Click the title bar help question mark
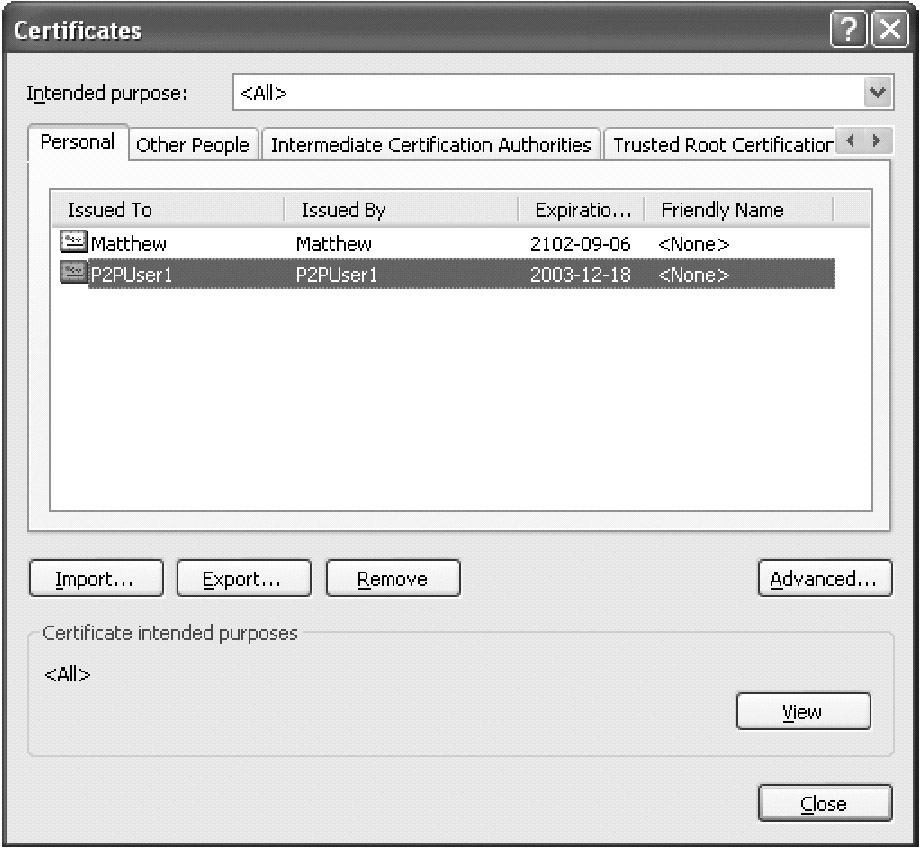The height and width of the screenshot is (848, 921). (846, 31)
